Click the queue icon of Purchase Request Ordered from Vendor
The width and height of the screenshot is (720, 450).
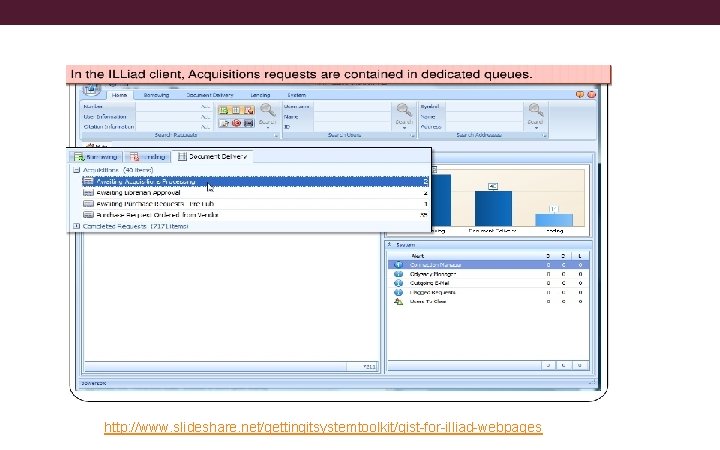[x=88, y=215]
